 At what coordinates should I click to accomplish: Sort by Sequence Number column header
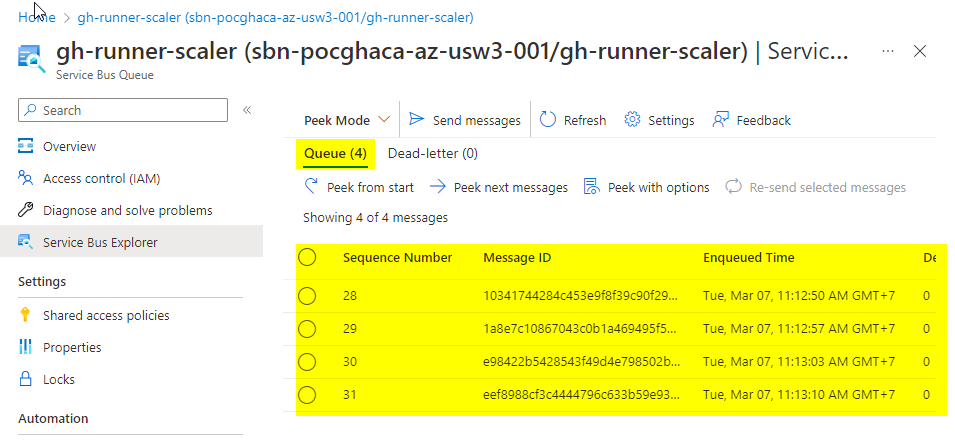398,258
